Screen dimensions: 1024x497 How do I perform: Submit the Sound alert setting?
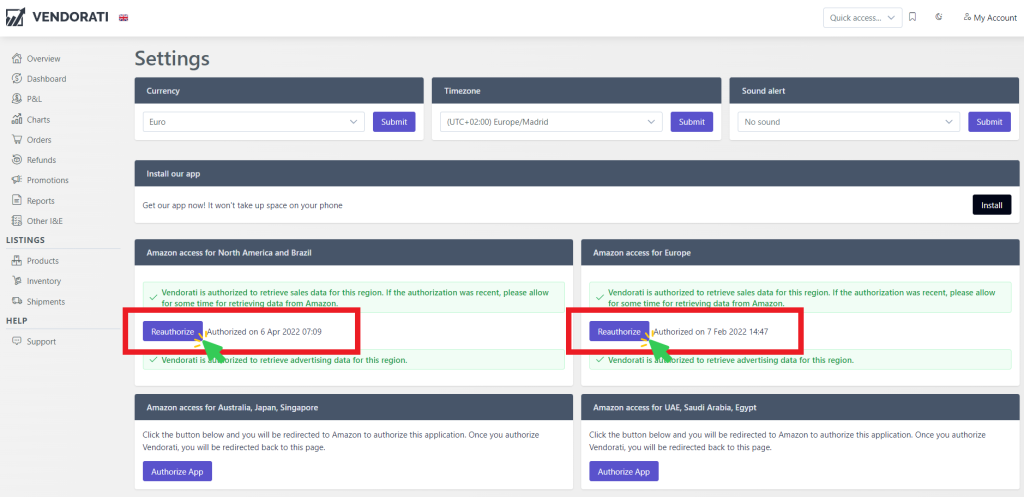(x=989, y=121)
